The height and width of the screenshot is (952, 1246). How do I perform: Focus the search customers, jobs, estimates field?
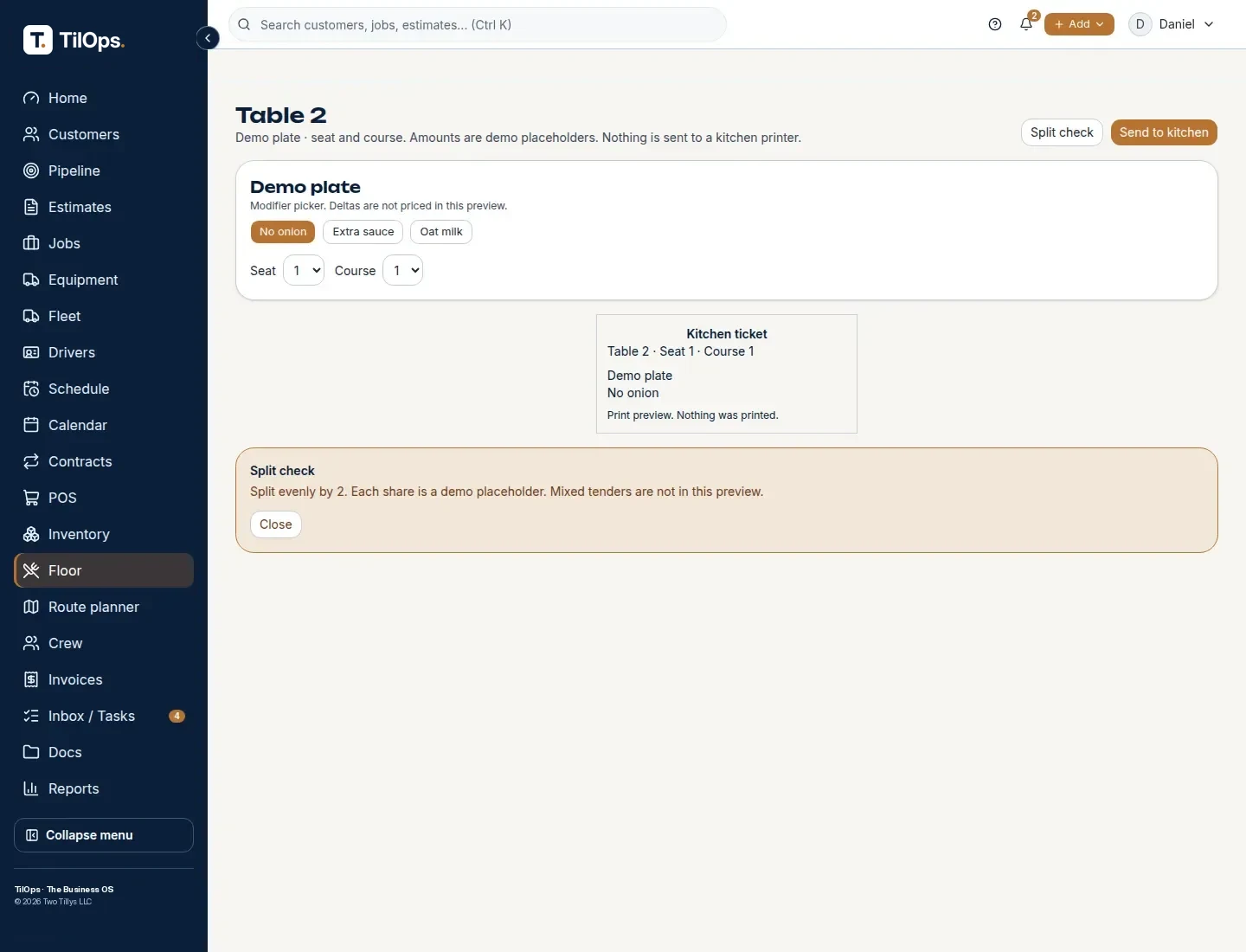click(478, 24)
